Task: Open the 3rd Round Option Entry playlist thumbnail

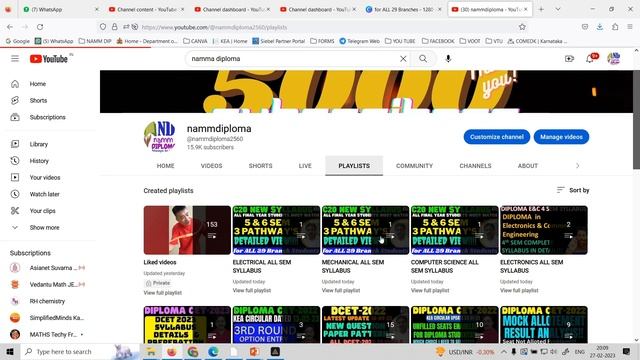Action: point(276,324)
